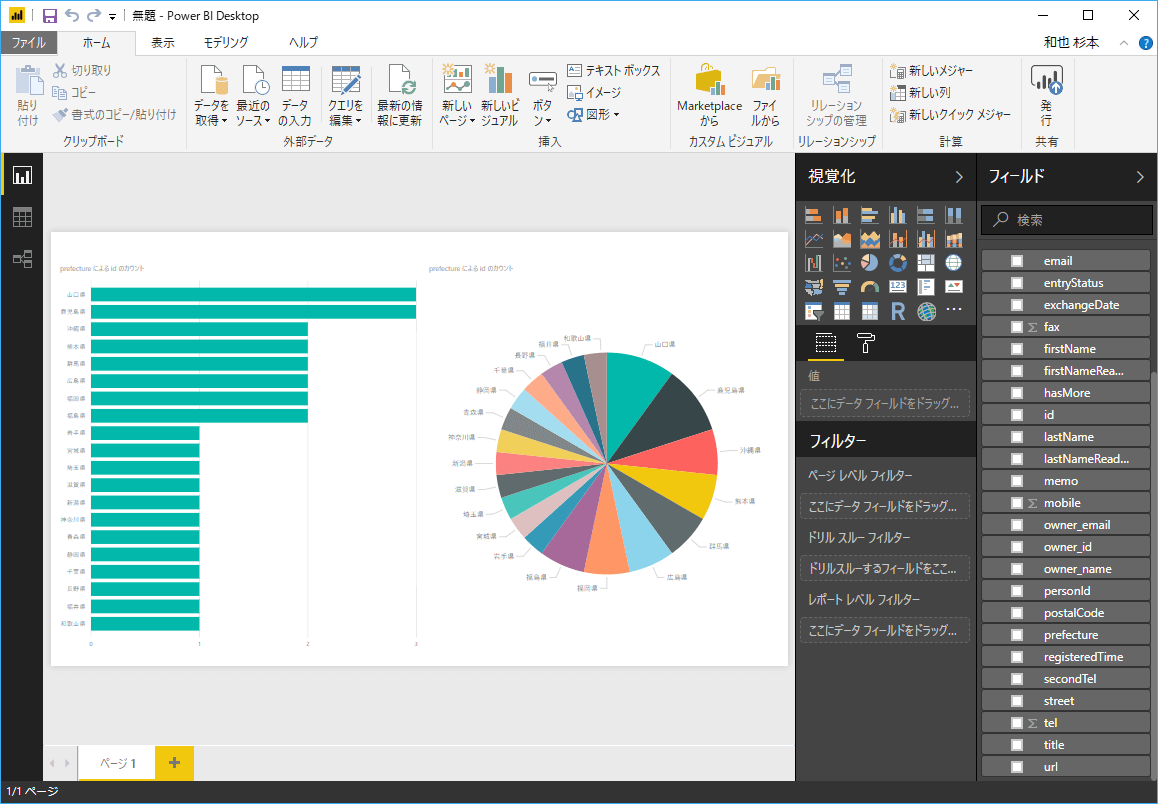Collapse the フィールド pane chevron
The width and height of the screenshot is (1158, 804).
(1140, 177)
